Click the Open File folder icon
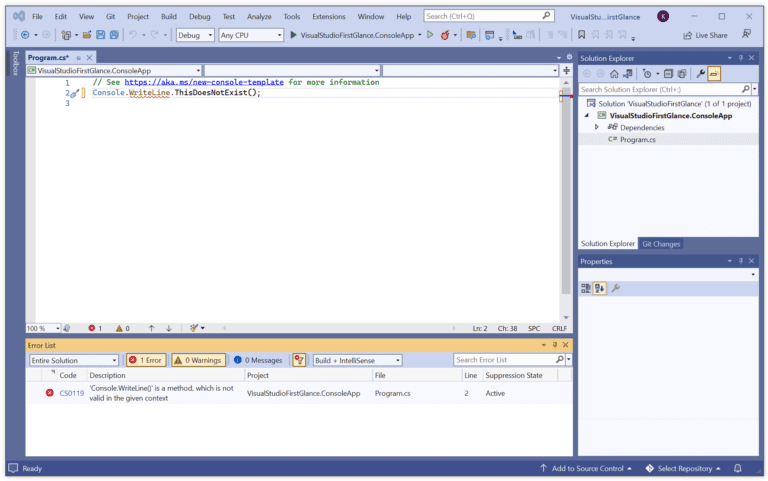This screenshot has width=768, height=481. click(87, 35)
